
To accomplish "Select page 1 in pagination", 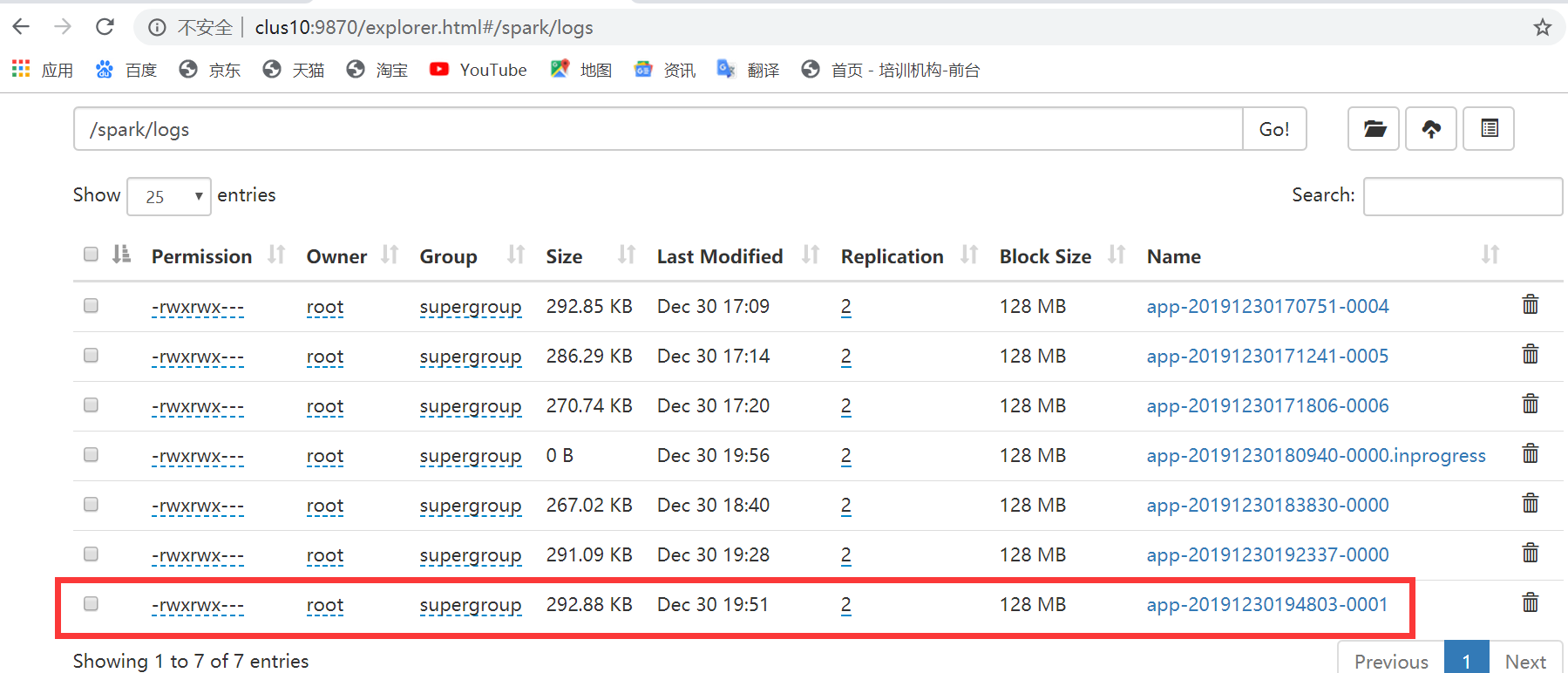I will click(1467, 659).
